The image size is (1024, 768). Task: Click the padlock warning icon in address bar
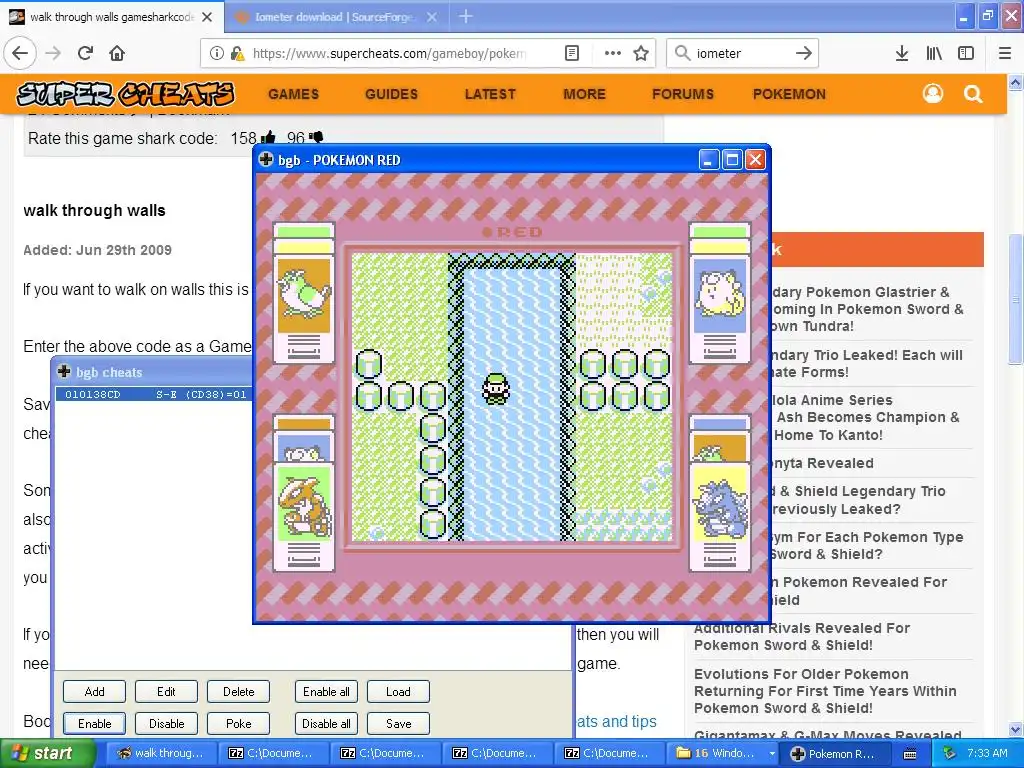[x=238, y=54]
